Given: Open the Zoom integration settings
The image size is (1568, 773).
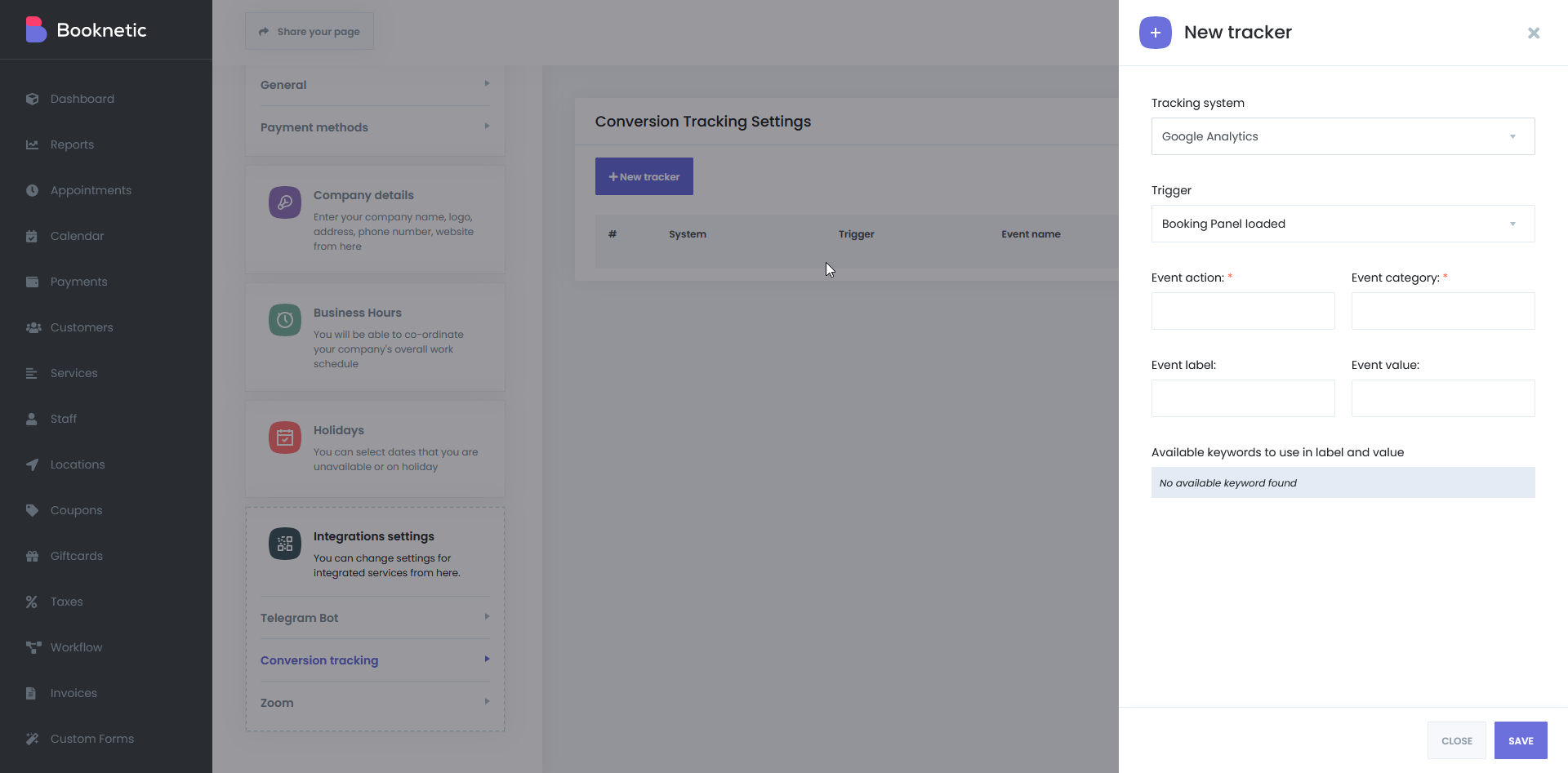Looking at the screenshot, I should click(x=374, y=703).
